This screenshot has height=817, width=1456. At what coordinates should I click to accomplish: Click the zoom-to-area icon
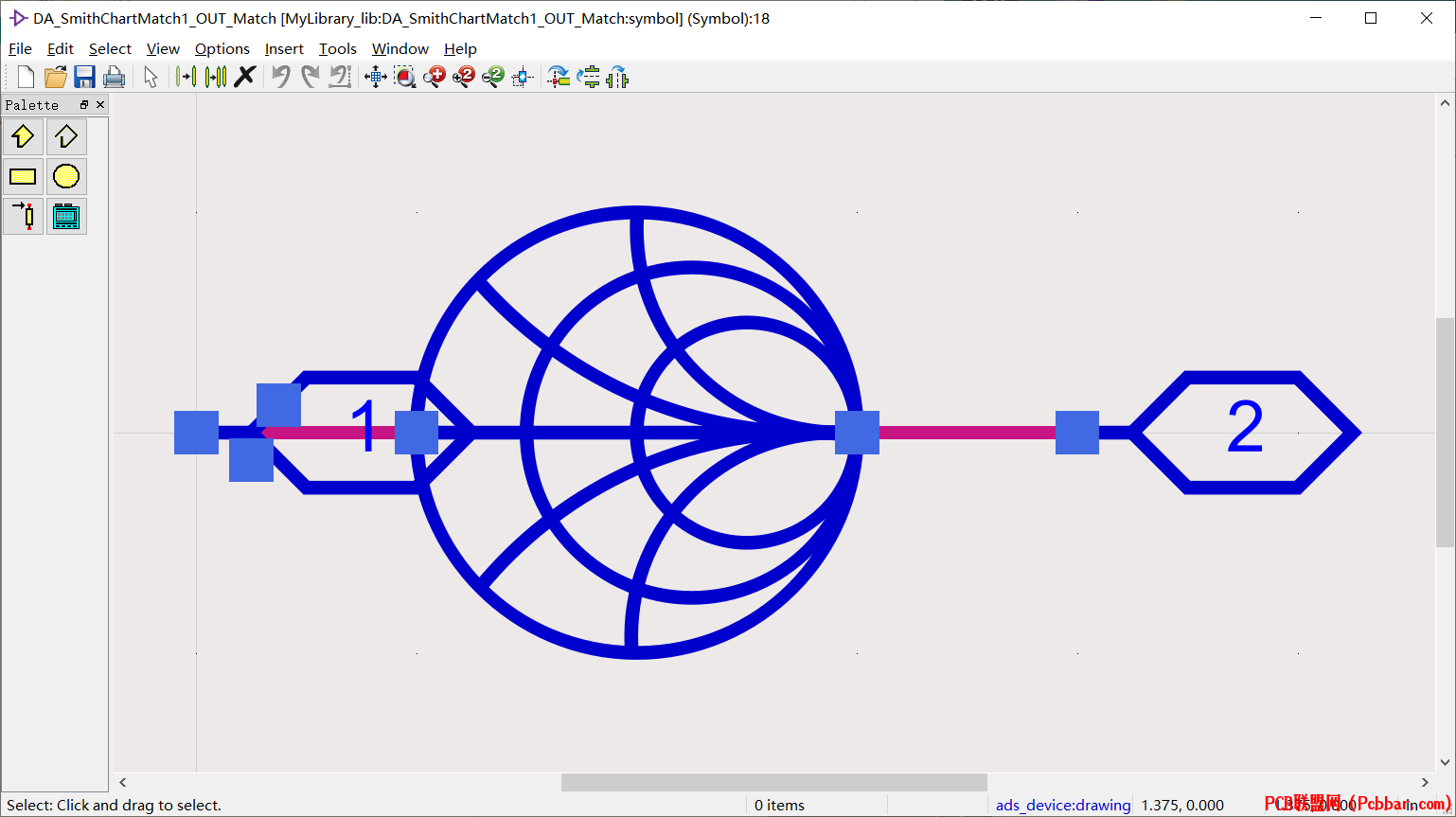tap(405, 77)
